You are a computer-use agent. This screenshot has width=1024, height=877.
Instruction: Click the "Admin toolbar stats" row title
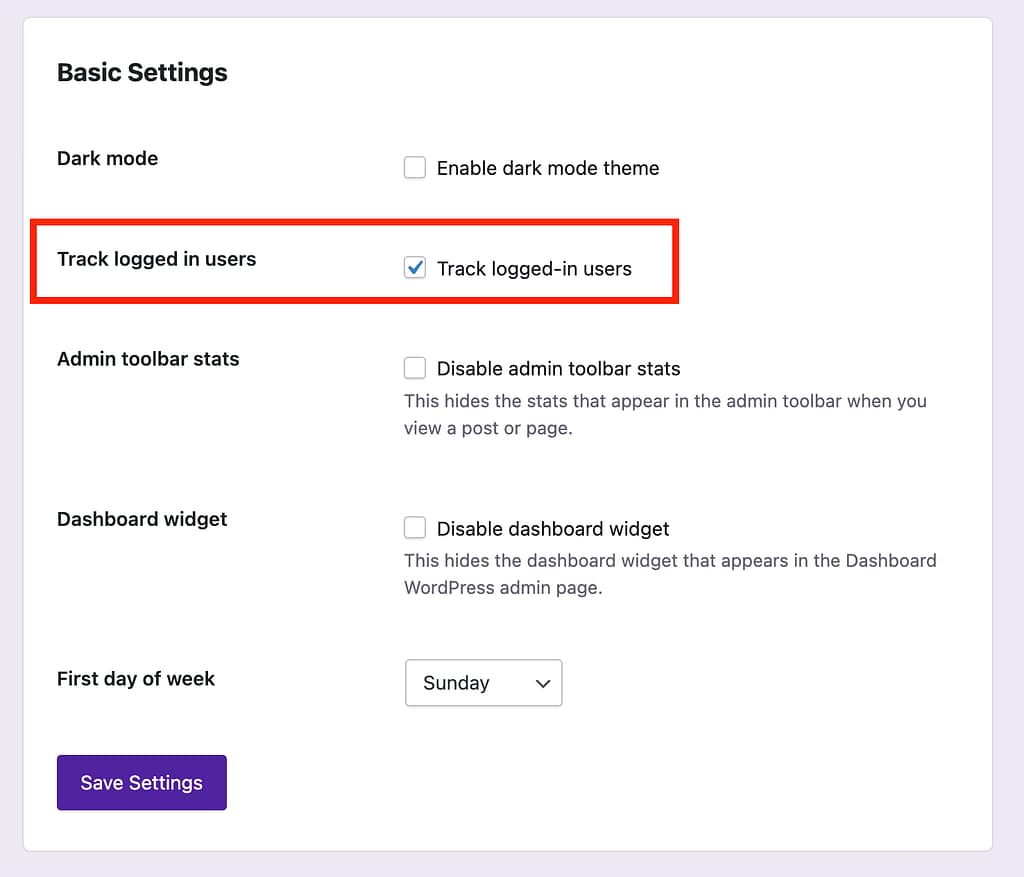[148, 359]
